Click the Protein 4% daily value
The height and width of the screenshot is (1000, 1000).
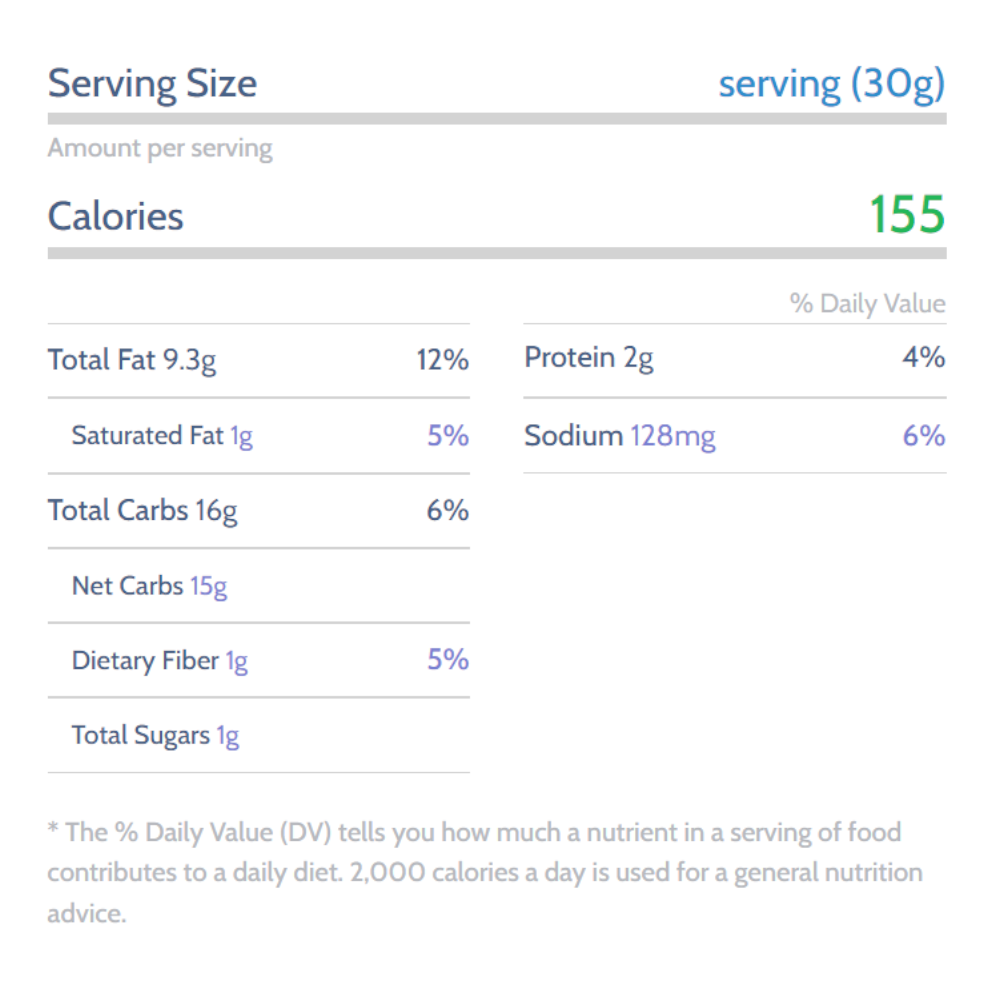(924, 358)
